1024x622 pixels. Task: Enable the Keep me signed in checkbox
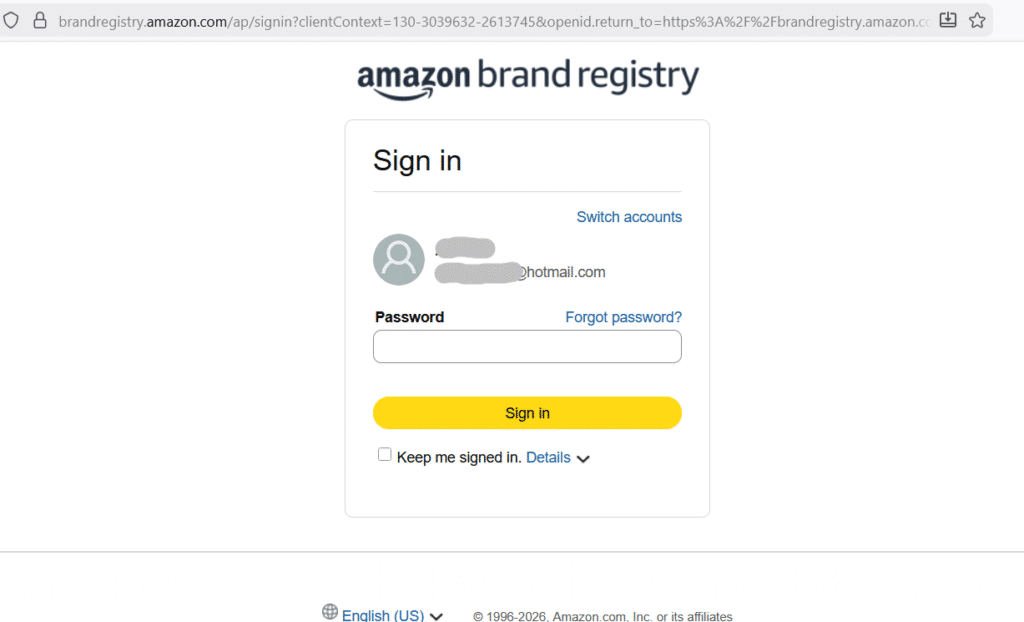(384, 455)
